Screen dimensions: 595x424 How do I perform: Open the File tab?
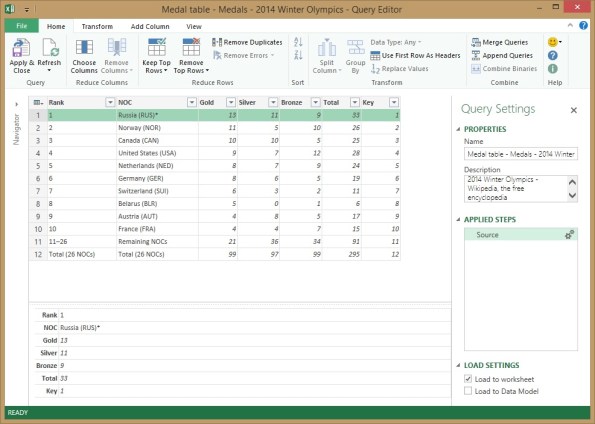point(22,26)
